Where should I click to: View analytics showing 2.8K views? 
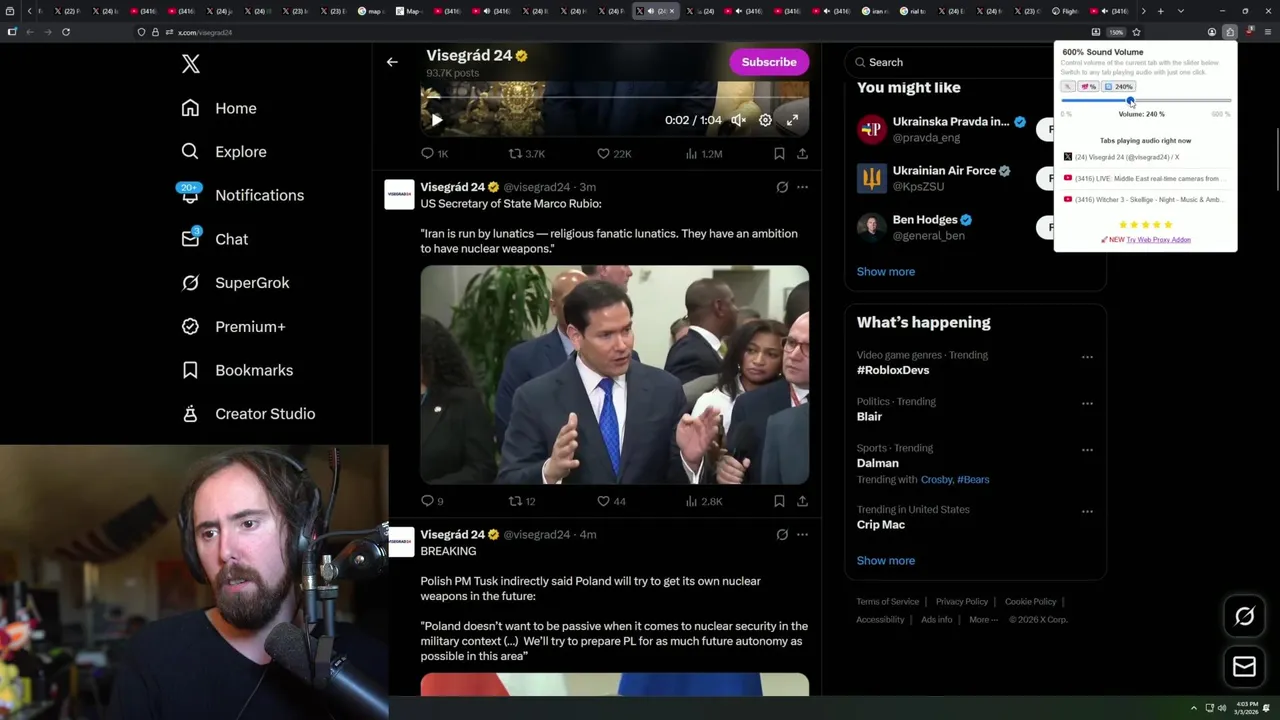pos(703,501)
